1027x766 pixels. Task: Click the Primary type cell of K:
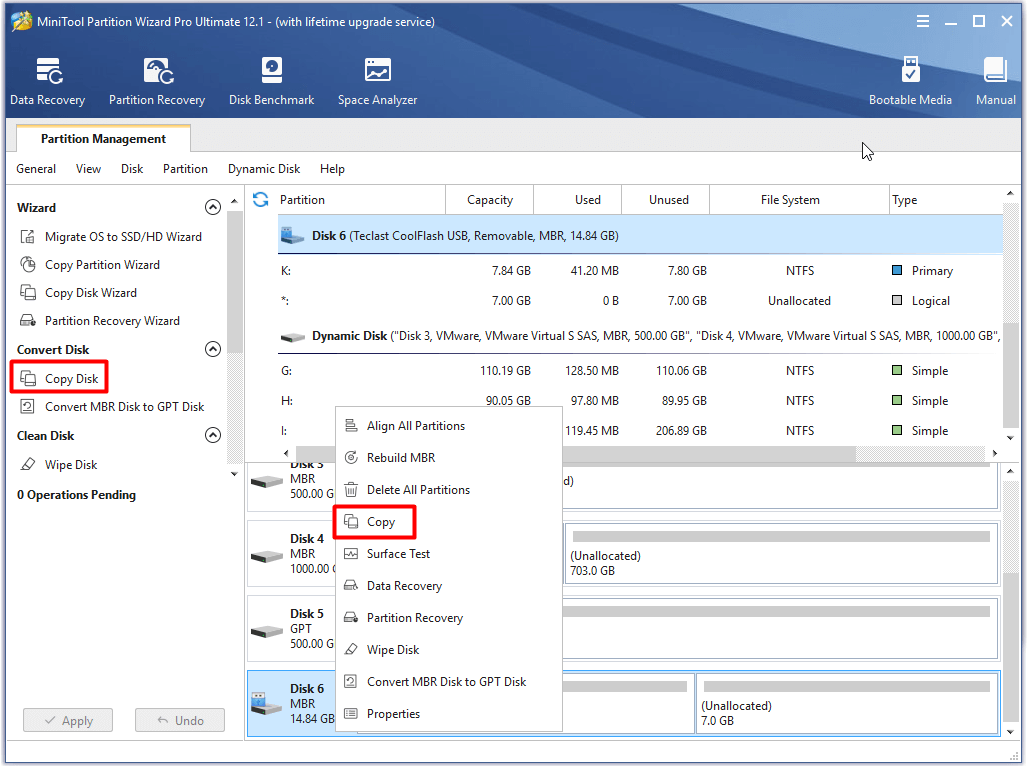(x=922, y=270)
